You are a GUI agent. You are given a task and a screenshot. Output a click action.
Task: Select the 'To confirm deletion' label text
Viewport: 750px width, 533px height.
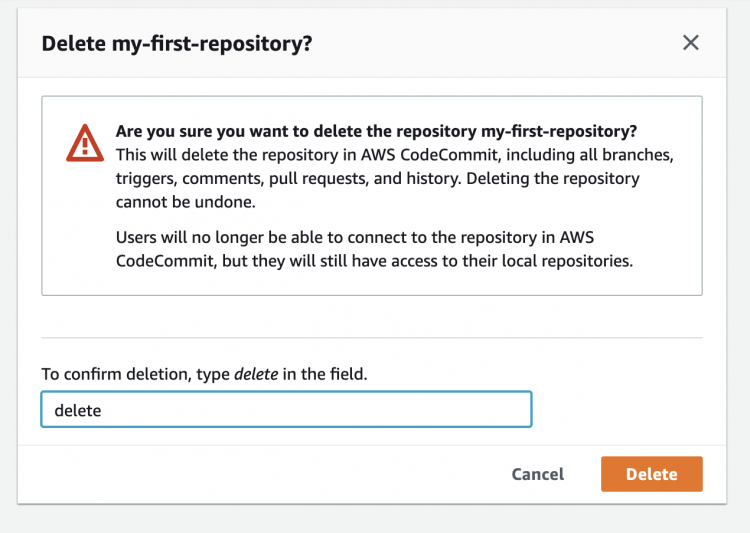[204, 374]
